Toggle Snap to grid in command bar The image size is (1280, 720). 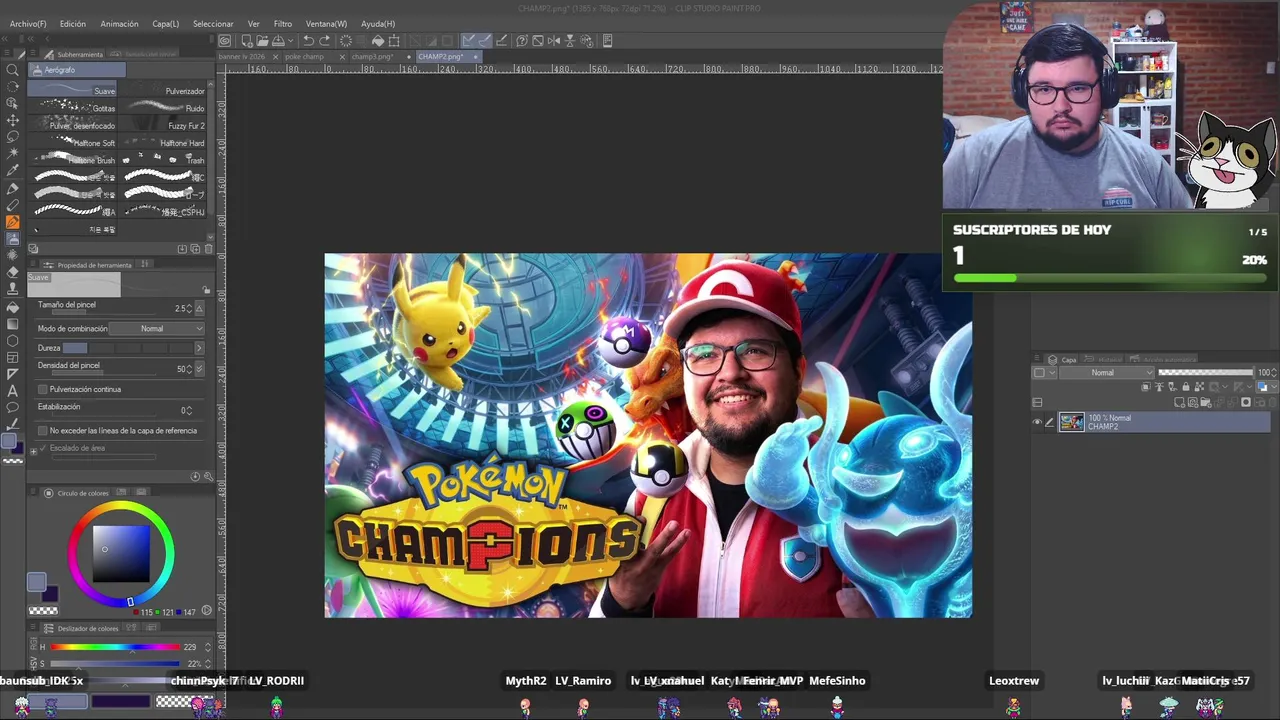(x=501, y=41)
